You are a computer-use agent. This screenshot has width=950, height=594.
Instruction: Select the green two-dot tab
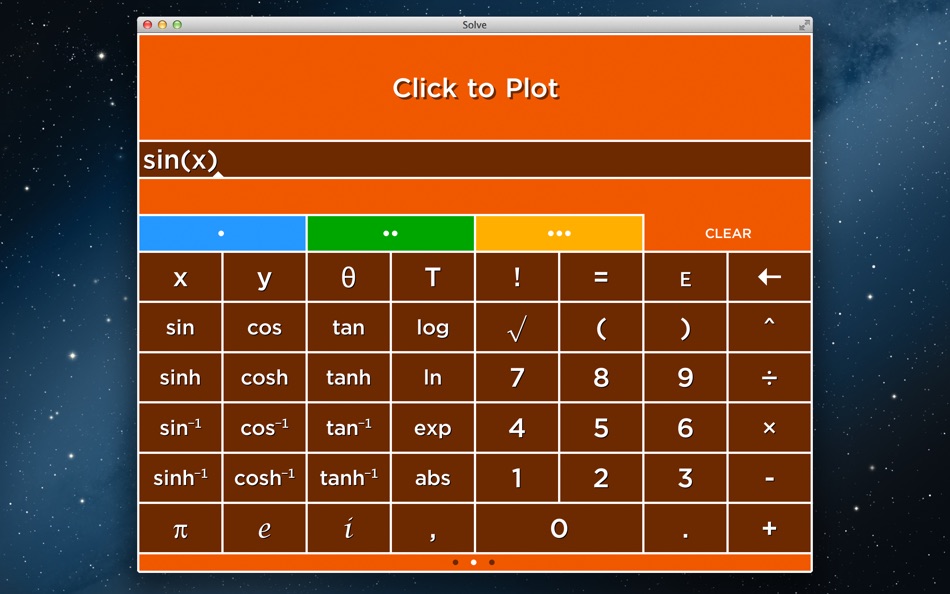391,233
